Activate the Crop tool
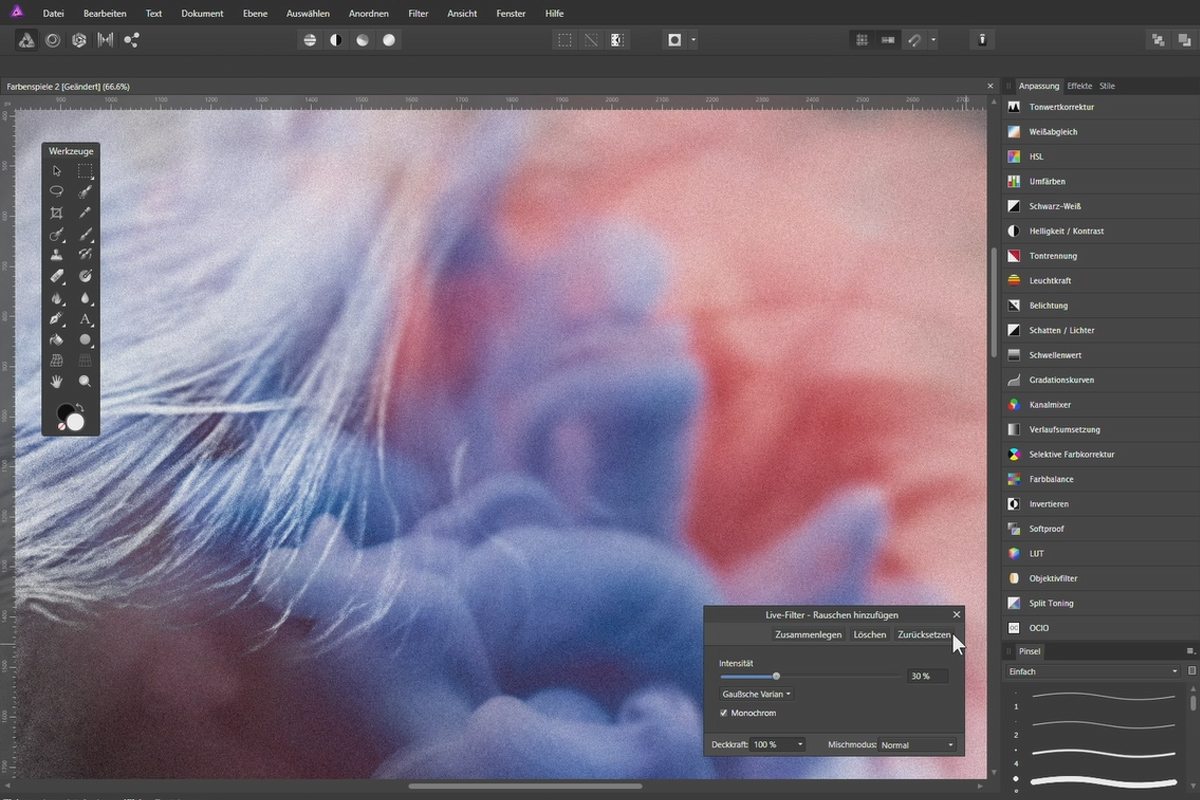The height and width of the screenshot is (800, 1200). click(57, 213)
